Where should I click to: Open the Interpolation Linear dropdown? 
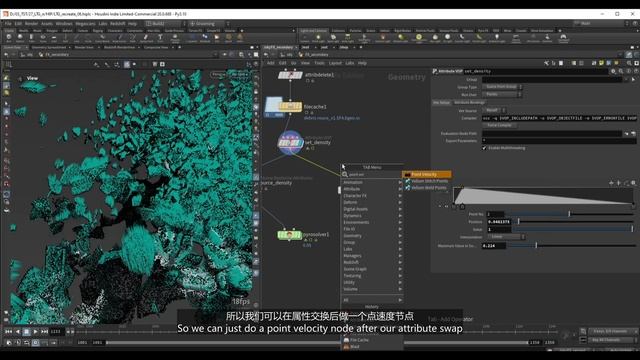pos(506,237)
